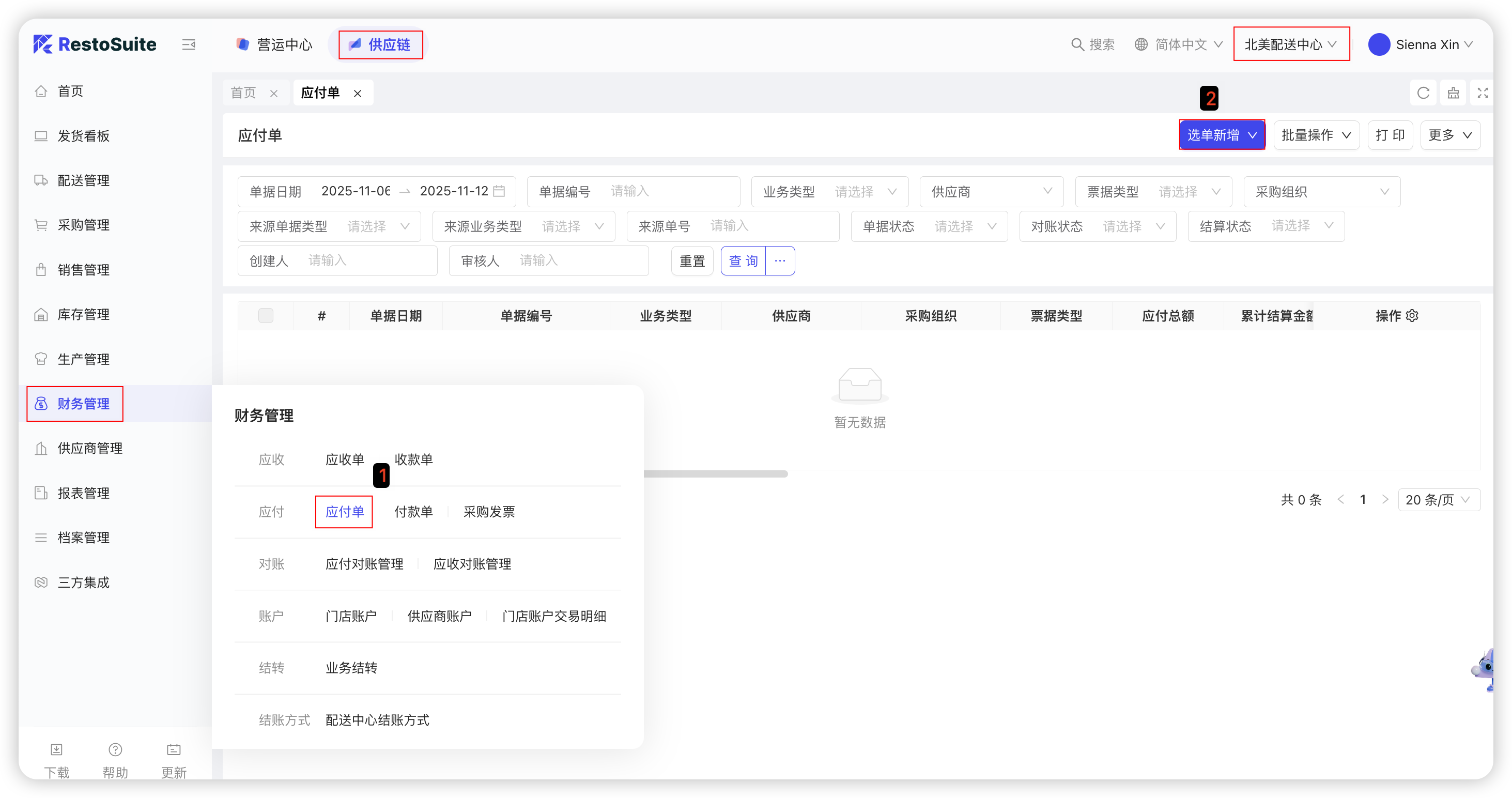1512x798 pixels.
Task: Open the help question-mark icon
Action: click(115, 750)
